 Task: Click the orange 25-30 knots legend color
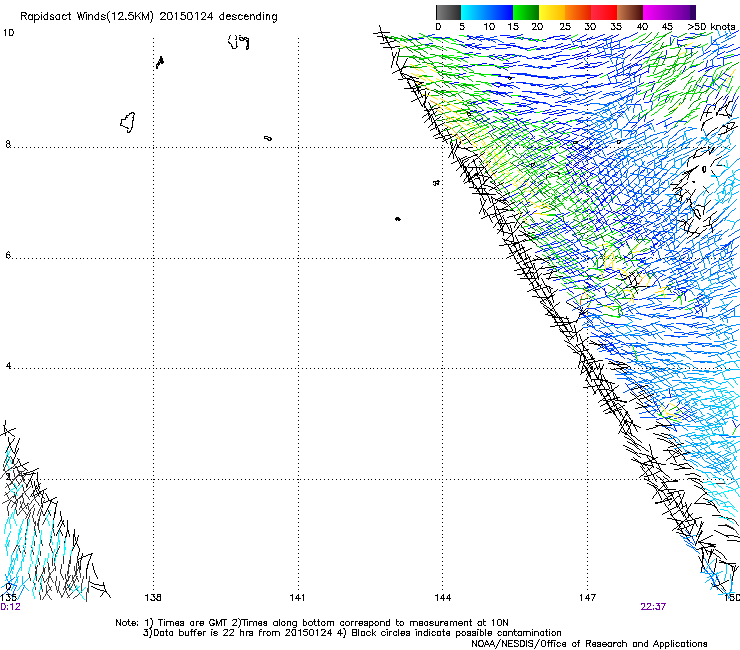click(x=578, y=12)
